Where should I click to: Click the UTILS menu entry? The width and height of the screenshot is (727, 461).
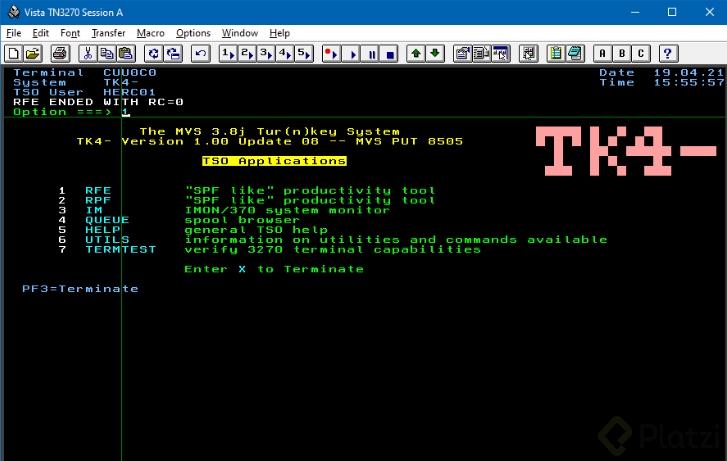point(107,240)
